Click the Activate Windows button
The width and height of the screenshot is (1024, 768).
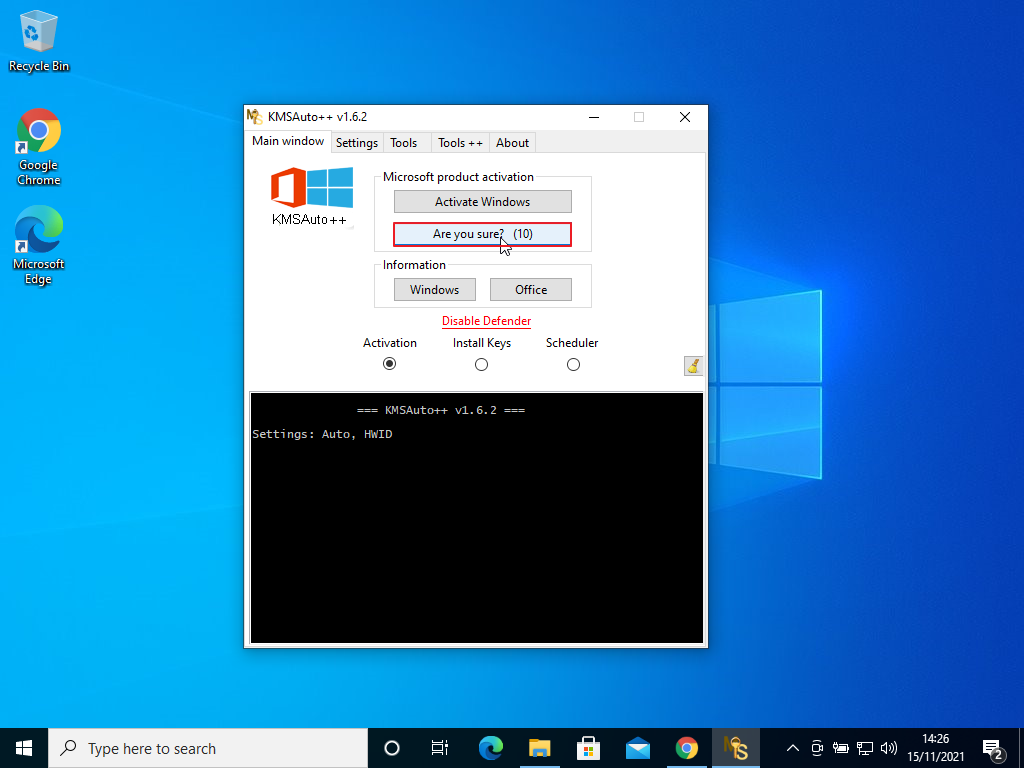coord(483,202)
